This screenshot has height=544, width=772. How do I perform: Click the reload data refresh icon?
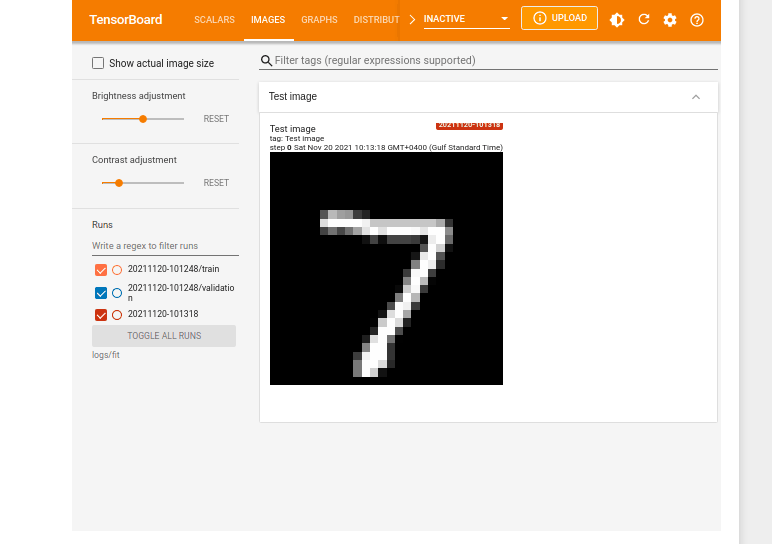[x=643, y=20]
